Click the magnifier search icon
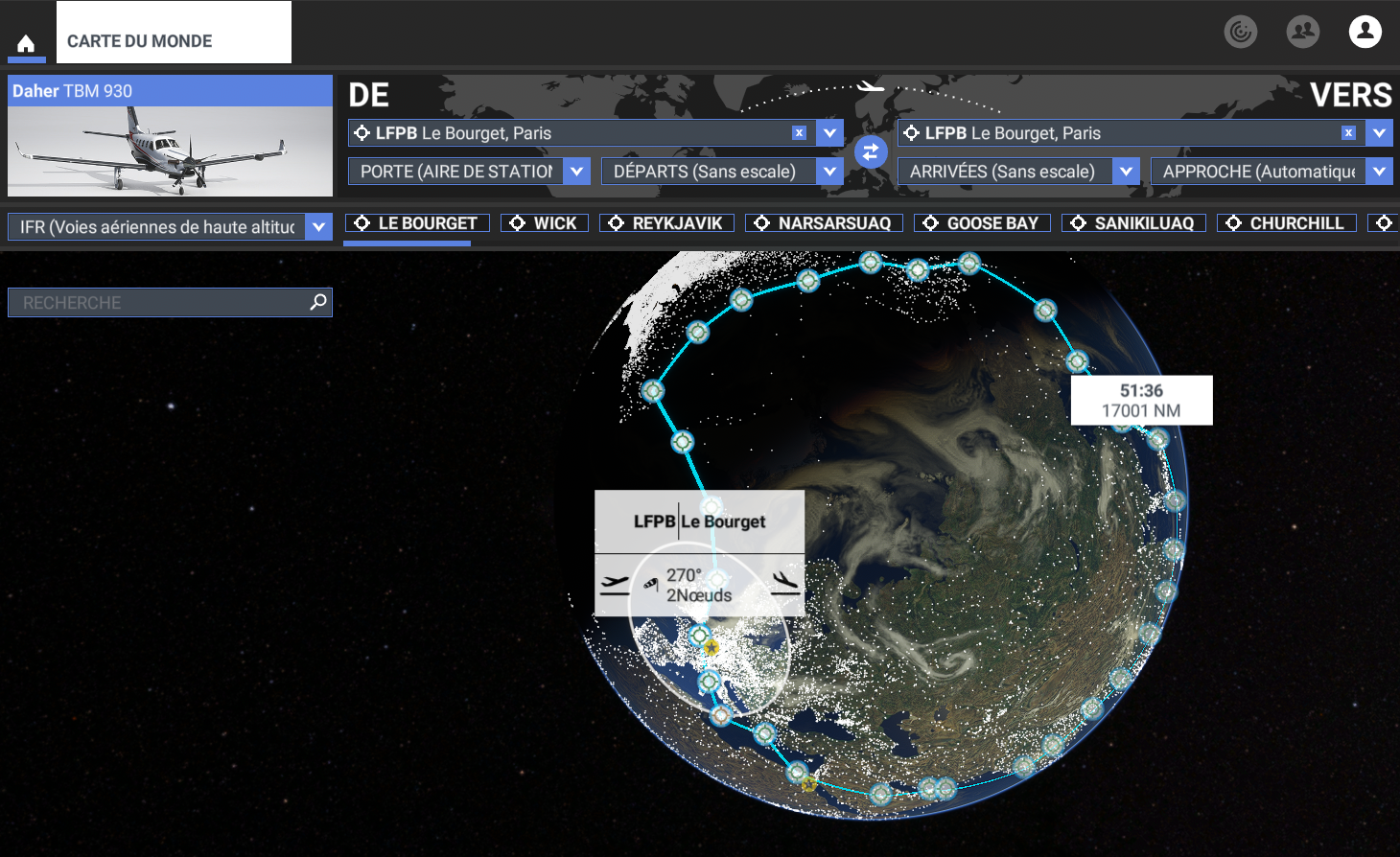Image resolution: width=1400 pixels, height=857 pixels. 318,302
